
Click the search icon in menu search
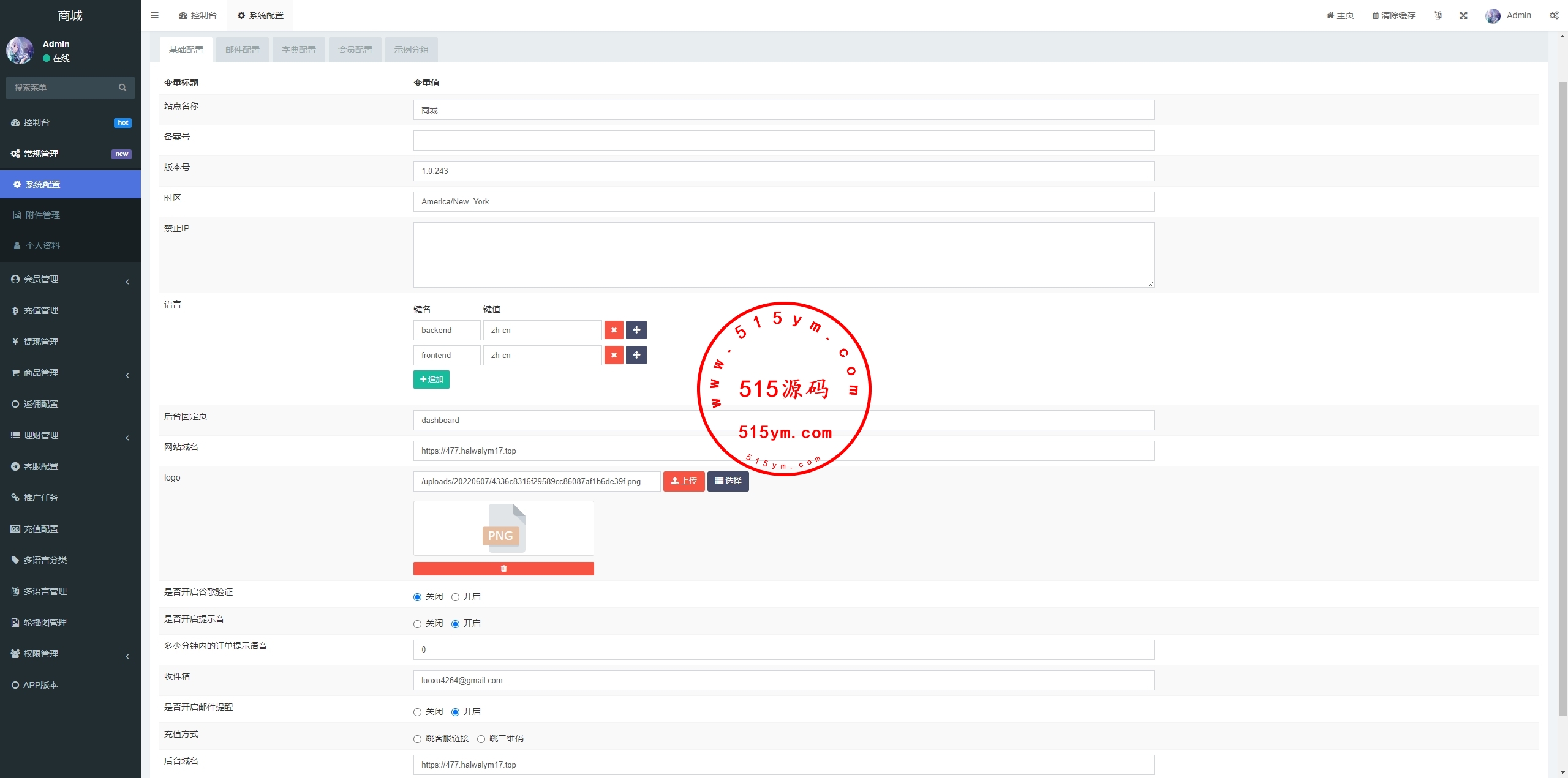[x=123, y=88]
